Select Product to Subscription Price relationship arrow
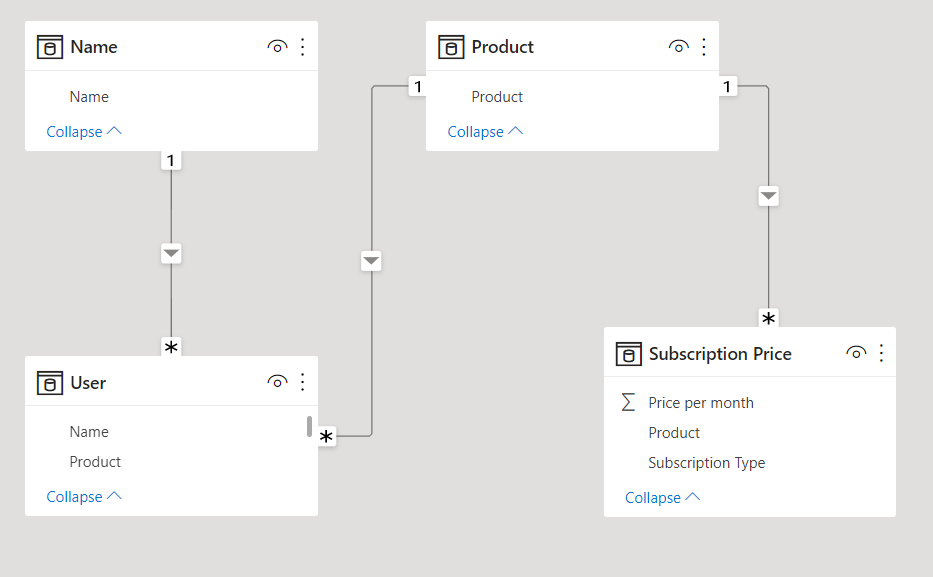Viewport: 933px width, 577px height. [x=769, y=196]
